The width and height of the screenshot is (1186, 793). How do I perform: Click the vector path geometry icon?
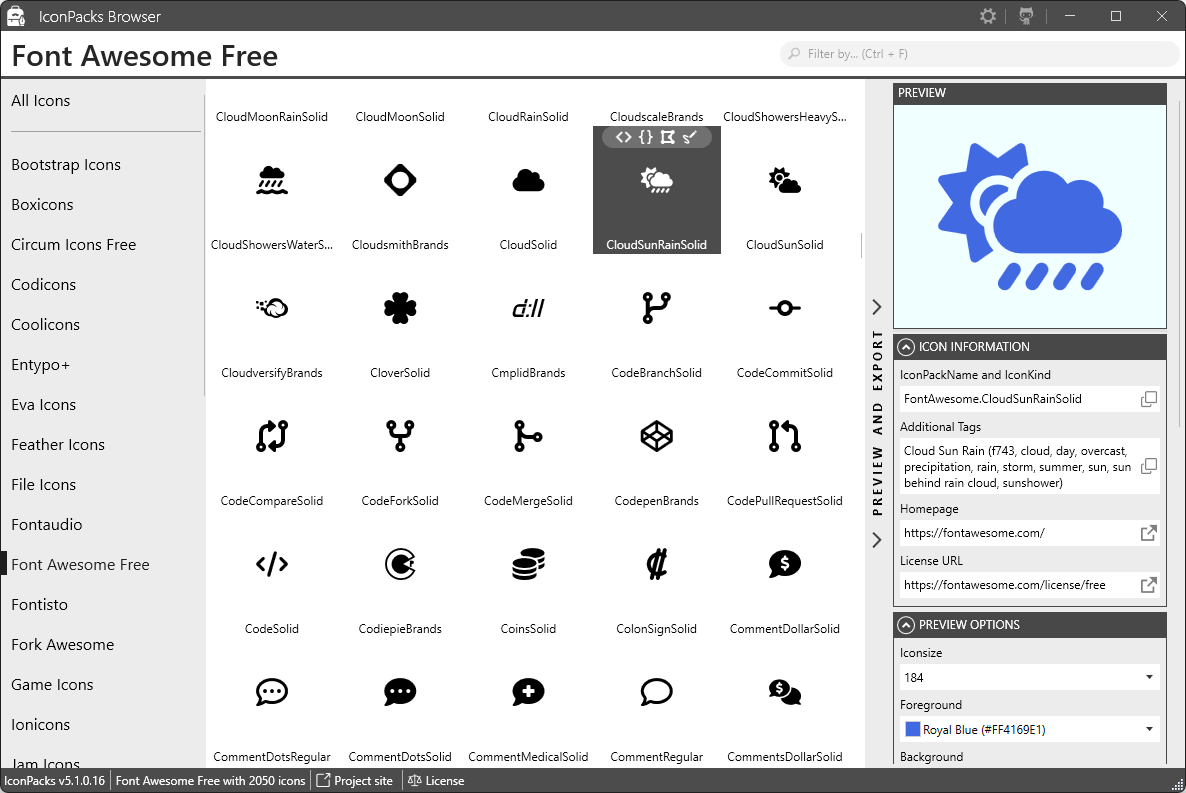point(667,137)
